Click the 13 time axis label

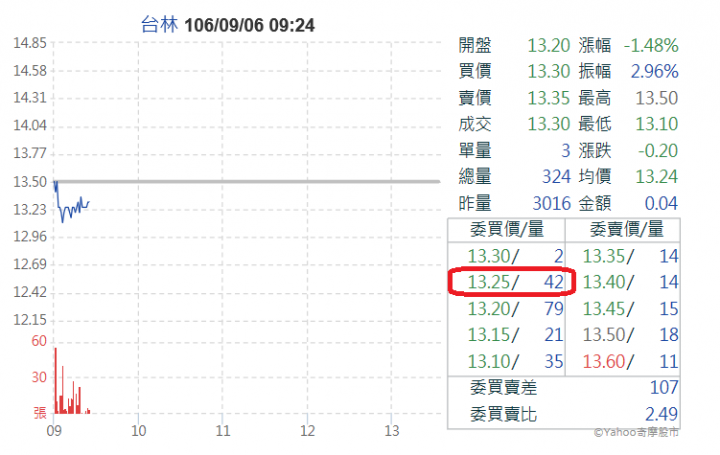[392, 431]
